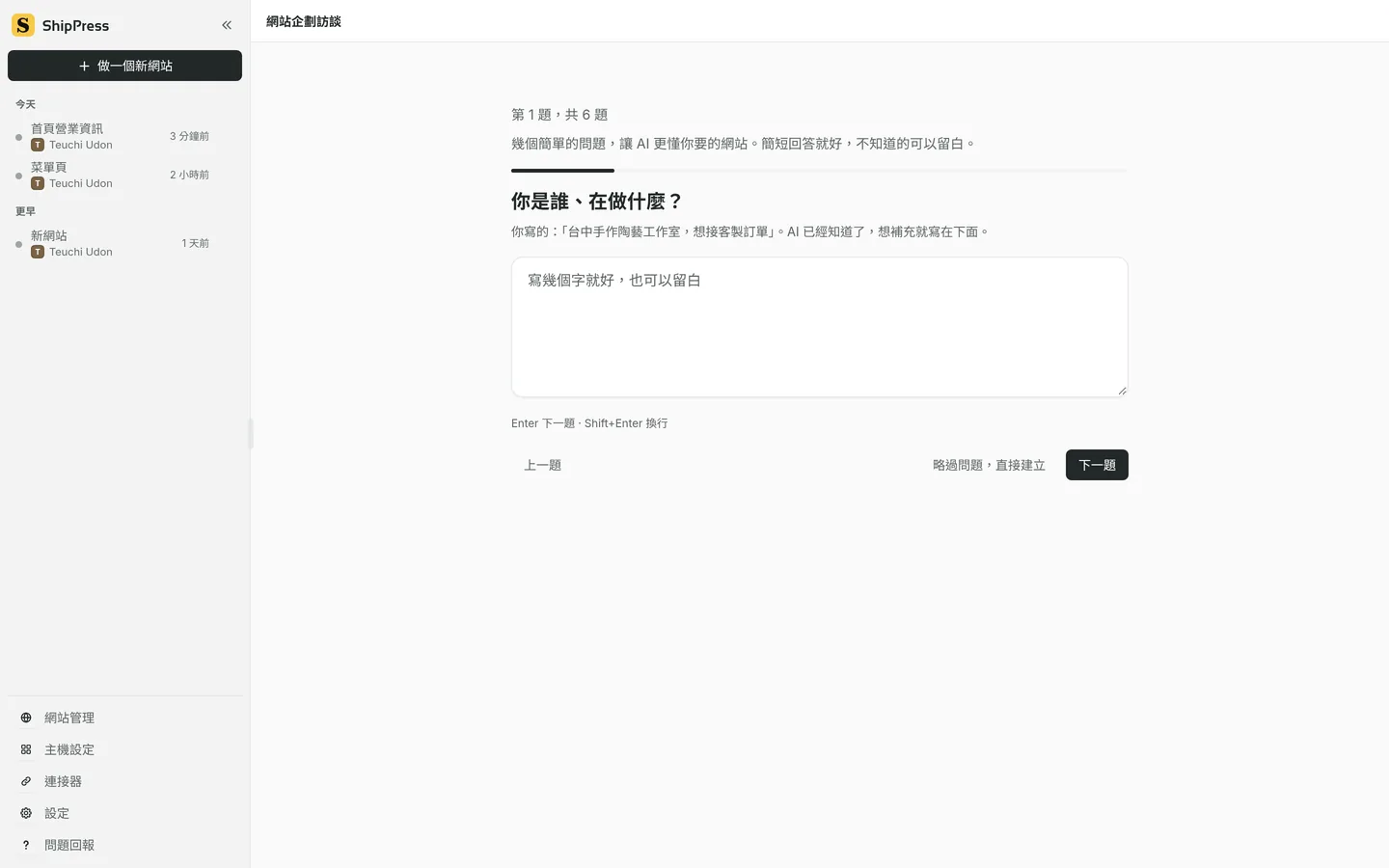This screenshot has height=868, width=1389.
Task: Click the 今天 section label
Action: tap(25, 104)
